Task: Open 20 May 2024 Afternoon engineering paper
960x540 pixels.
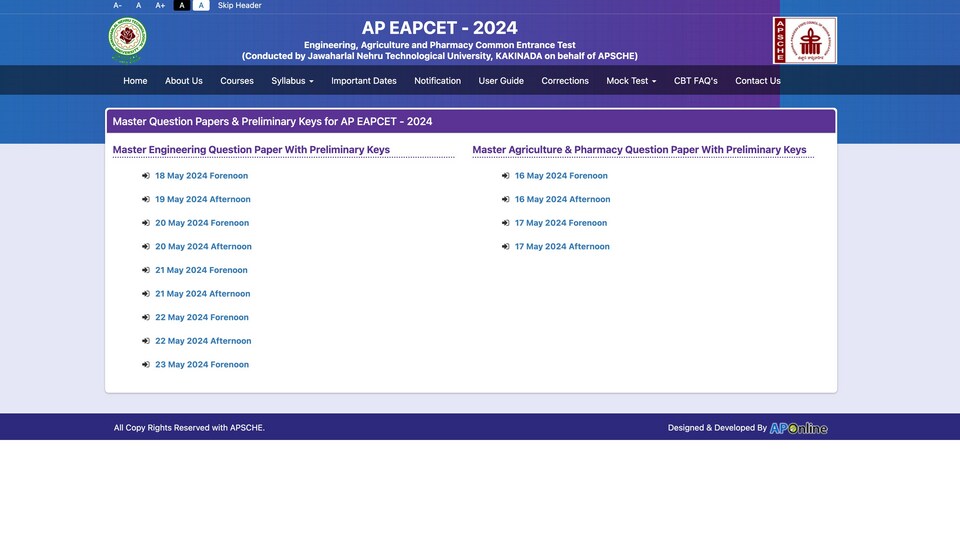Action: pos(203,247)
